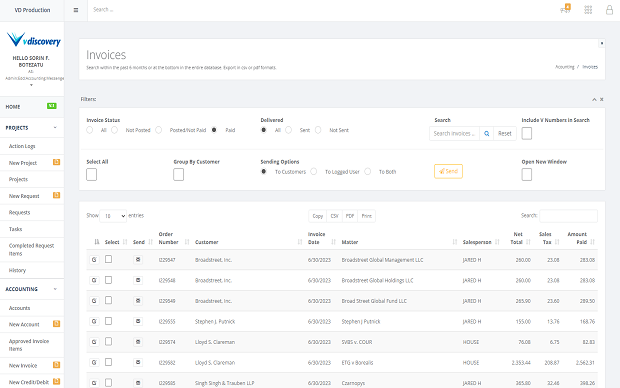Screen dimensions: 620x388
Task: Choose To Both sending option
Action: 368,172
